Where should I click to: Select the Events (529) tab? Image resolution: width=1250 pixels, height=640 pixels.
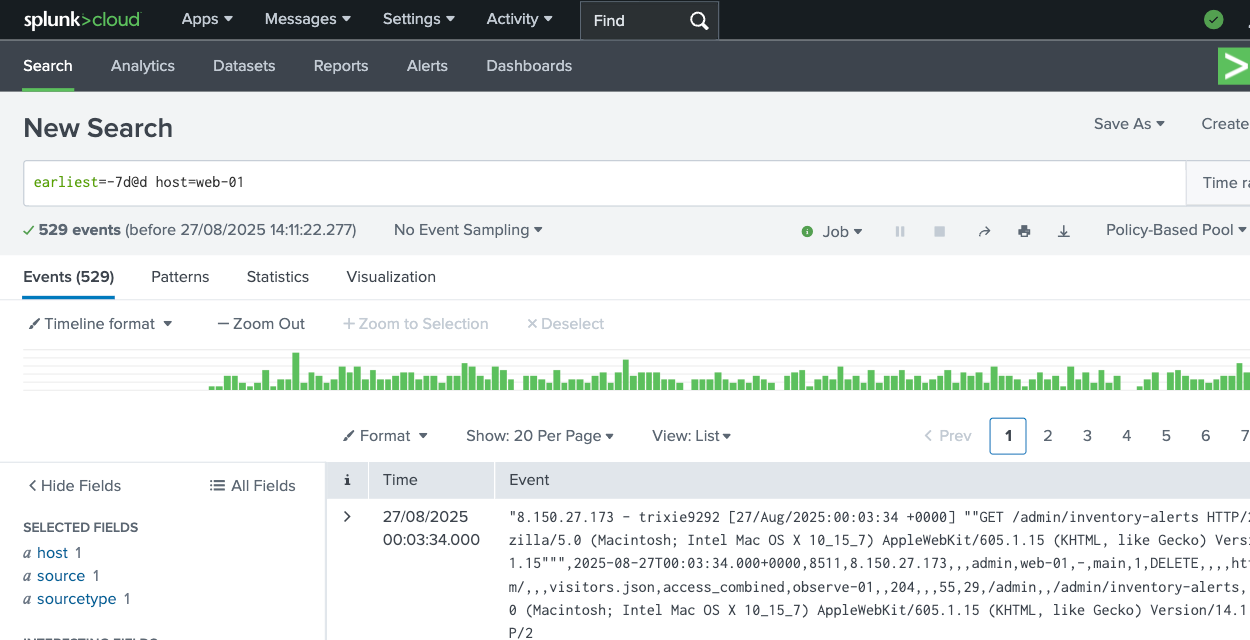coord(69,277)
